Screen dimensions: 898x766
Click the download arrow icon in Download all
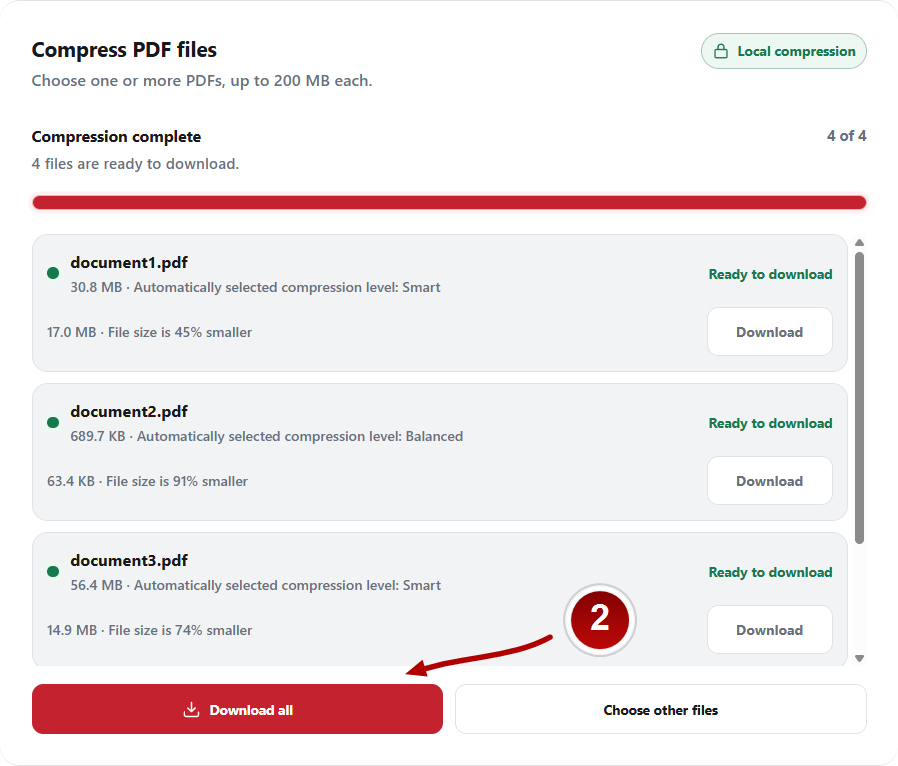(x=191, y=710)
